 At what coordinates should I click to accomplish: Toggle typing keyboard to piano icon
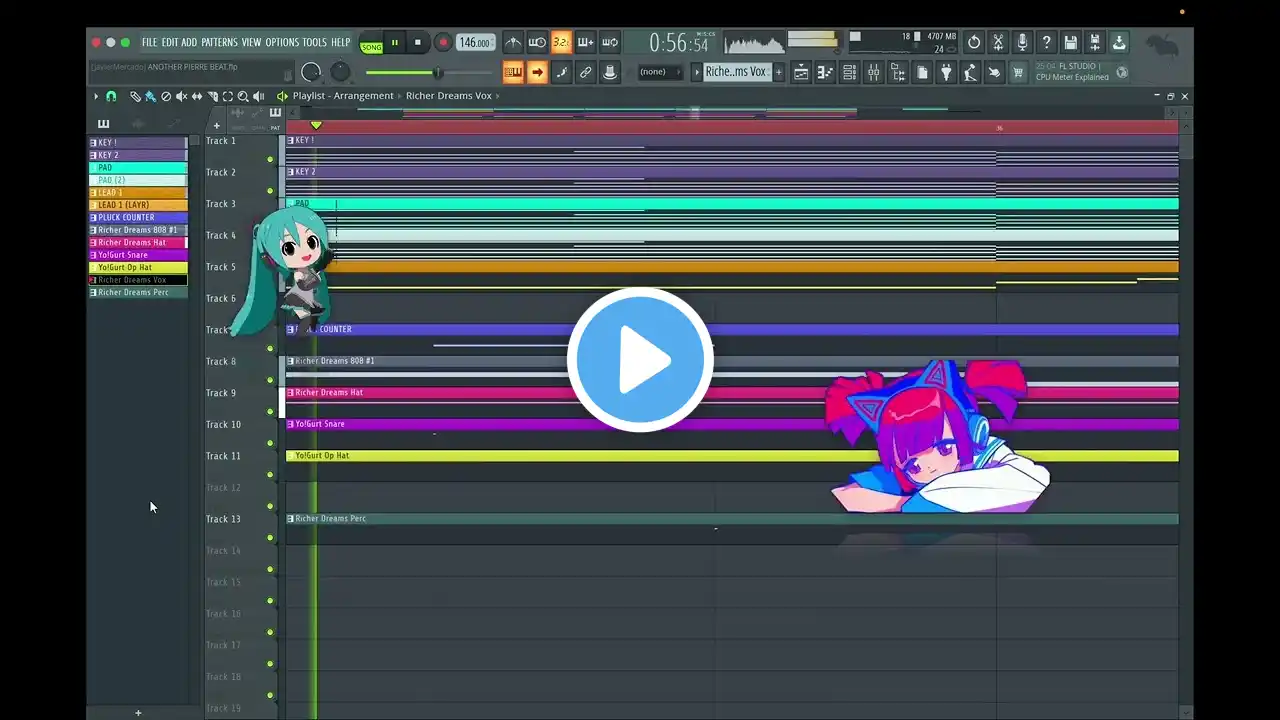point(513,72)
